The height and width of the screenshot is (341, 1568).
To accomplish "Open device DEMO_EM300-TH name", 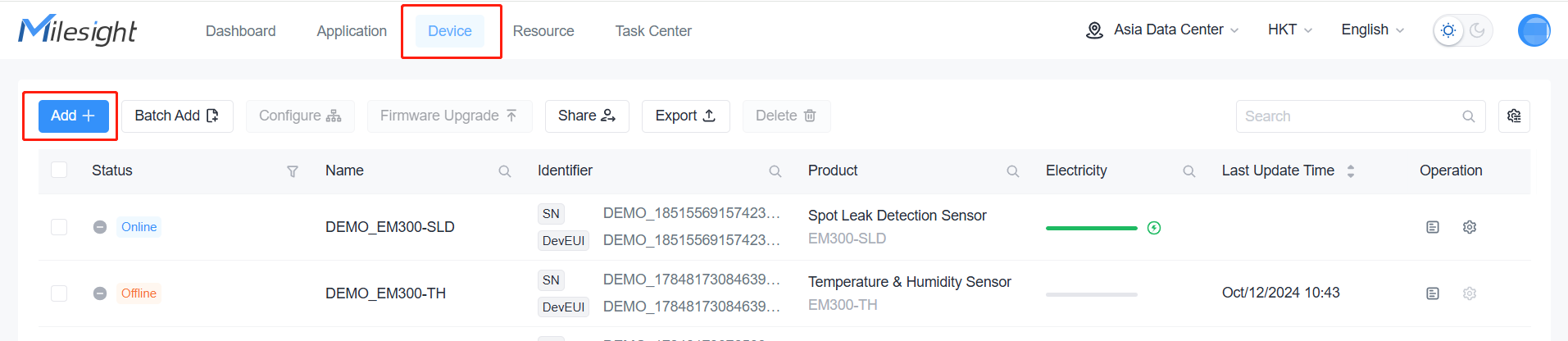I will [x=386, y=293].
